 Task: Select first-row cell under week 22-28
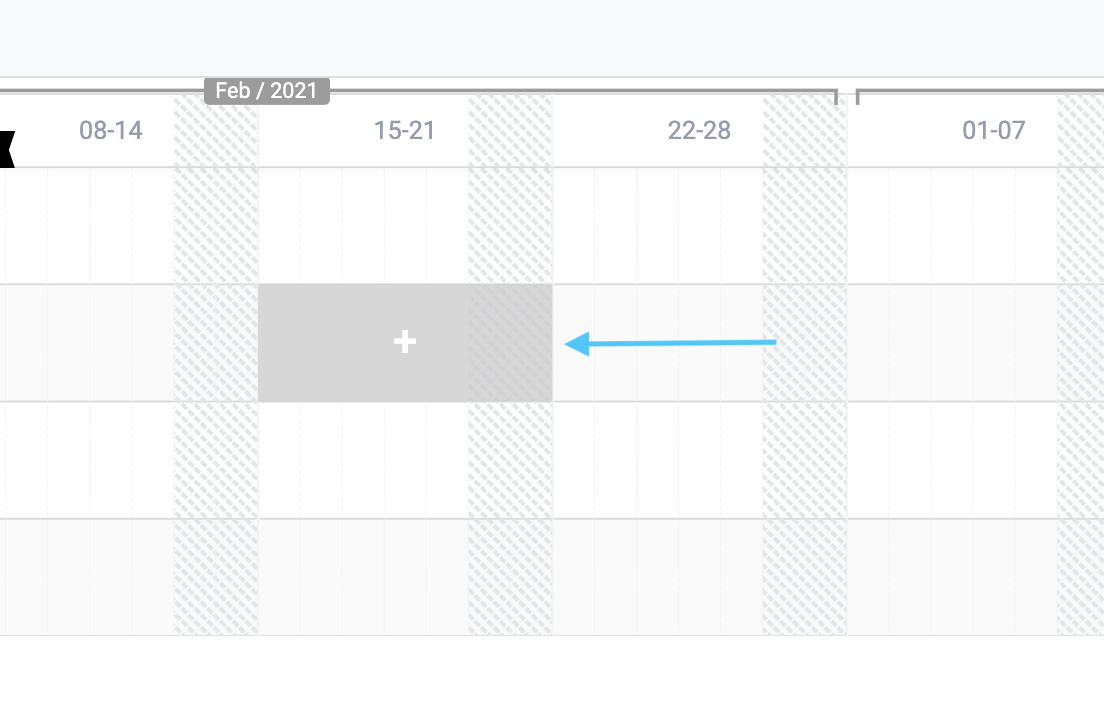pos(700,226)
